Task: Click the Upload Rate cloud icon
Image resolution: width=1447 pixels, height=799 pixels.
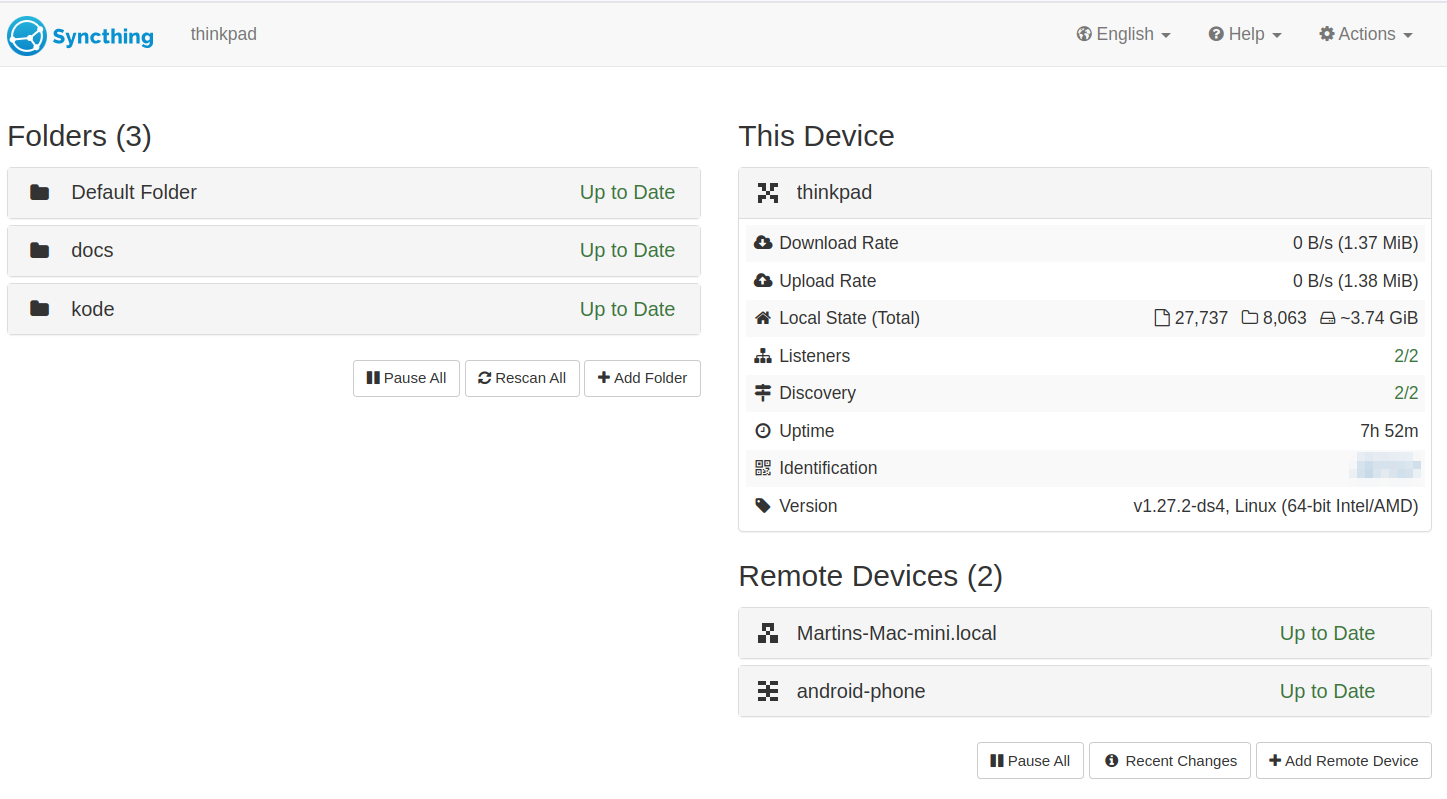Action: click(x=763, y=281)
